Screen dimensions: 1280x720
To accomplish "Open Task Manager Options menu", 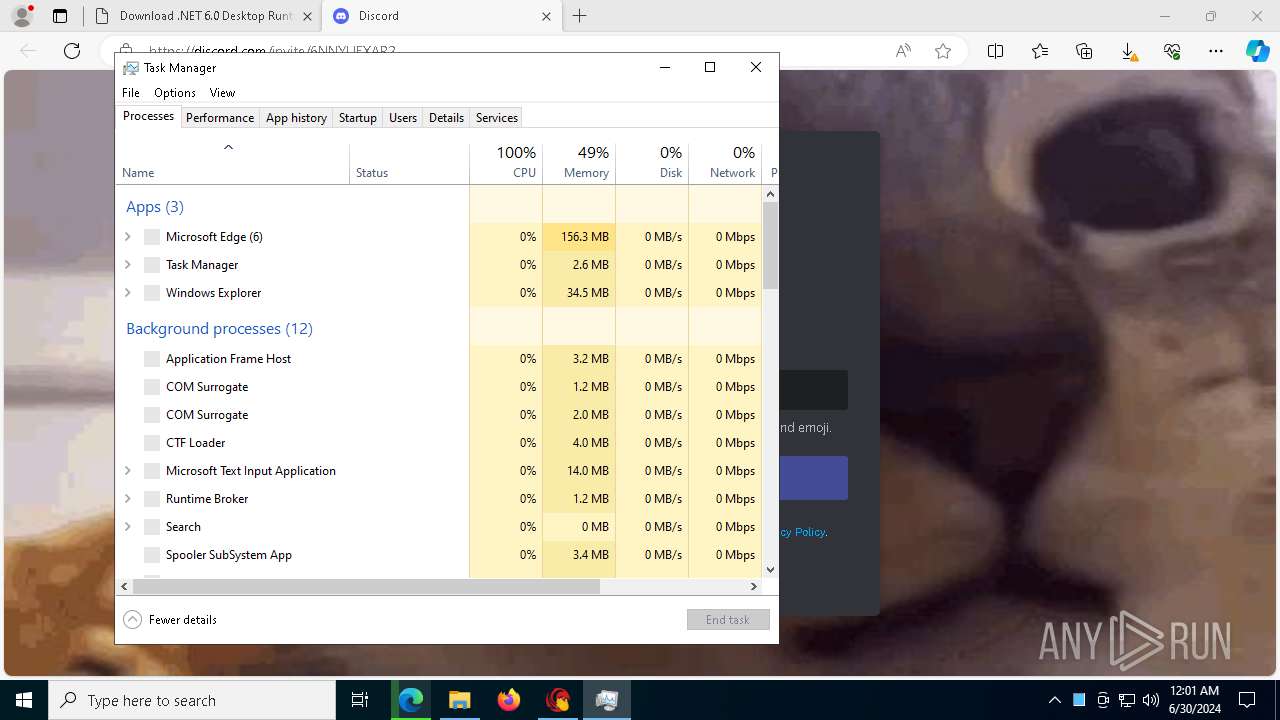I will coord(175,93).
